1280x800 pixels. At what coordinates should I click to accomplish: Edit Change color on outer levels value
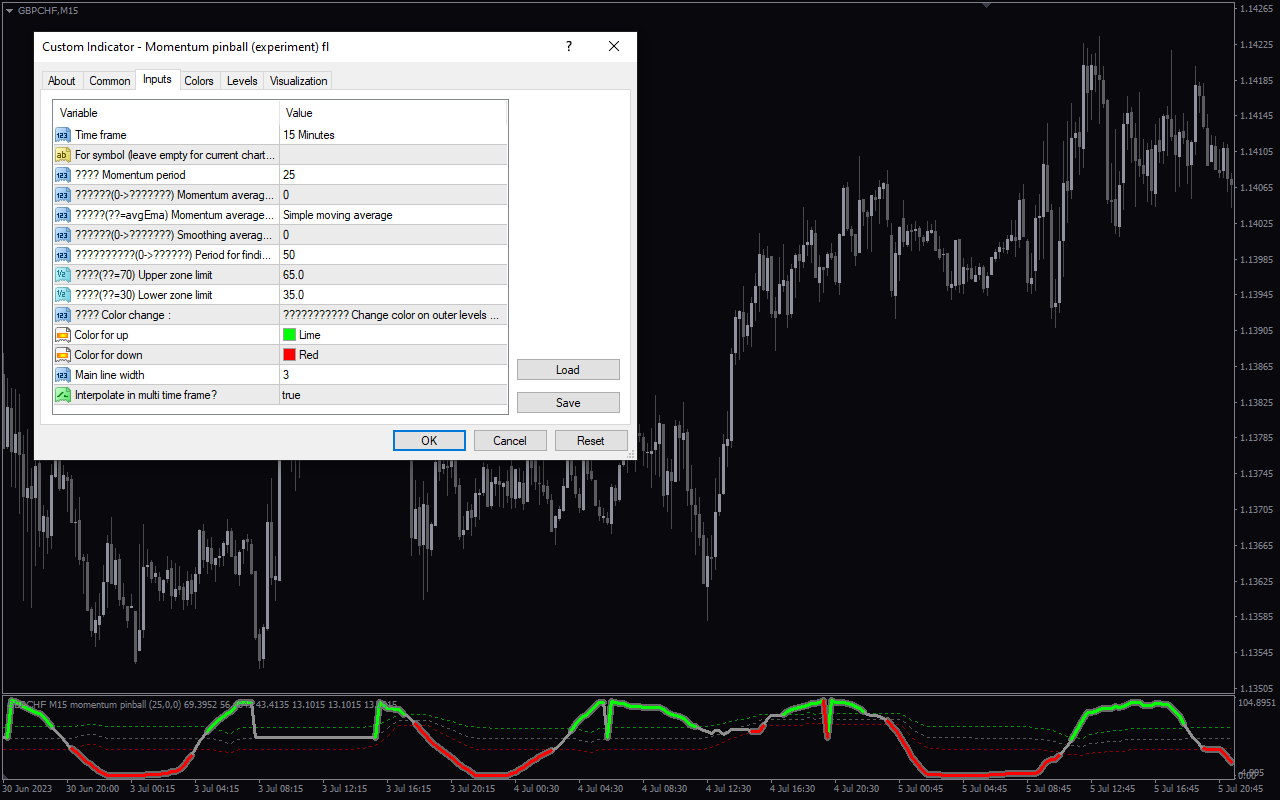(393, 315)
